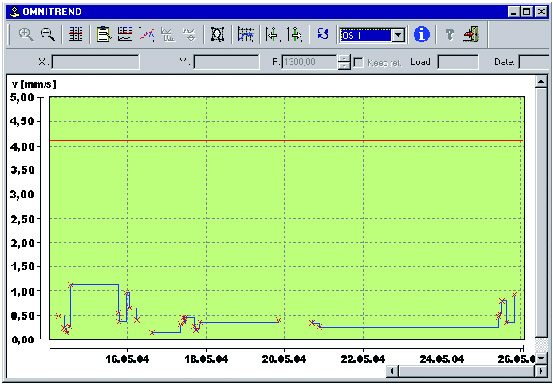
Task: Click the blue circular info icon
Action: [422, 35]
